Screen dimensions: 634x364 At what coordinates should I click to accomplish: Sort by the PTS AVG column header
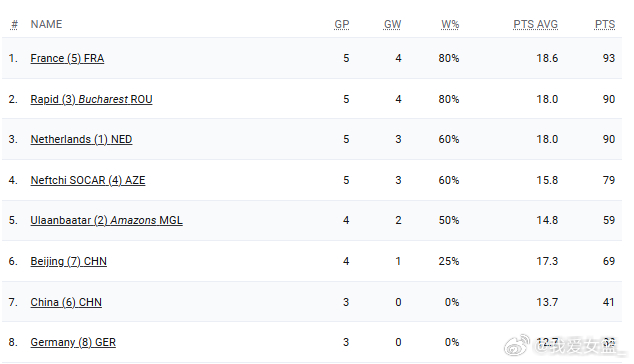[535, 24]
